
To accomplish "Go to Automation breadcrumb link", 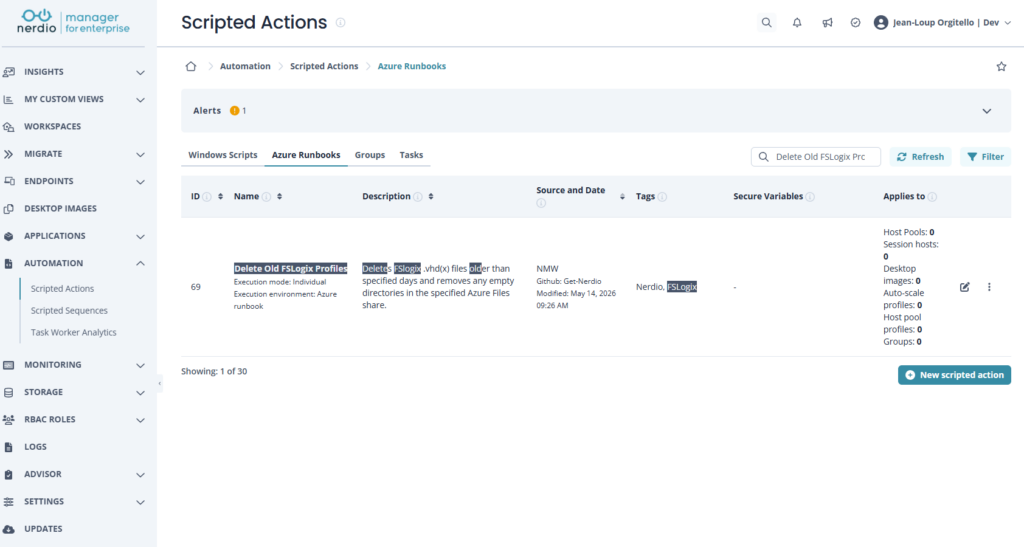I will click(x=245, y=66).
